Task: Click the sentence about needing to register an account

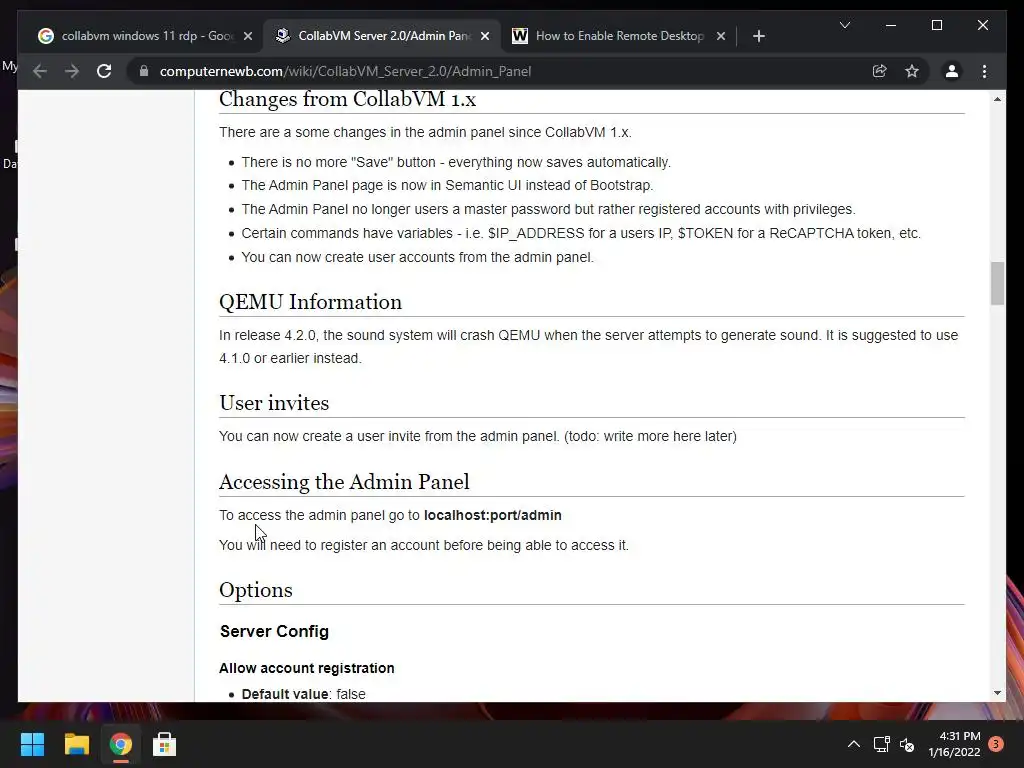Action: click(423, 545)
